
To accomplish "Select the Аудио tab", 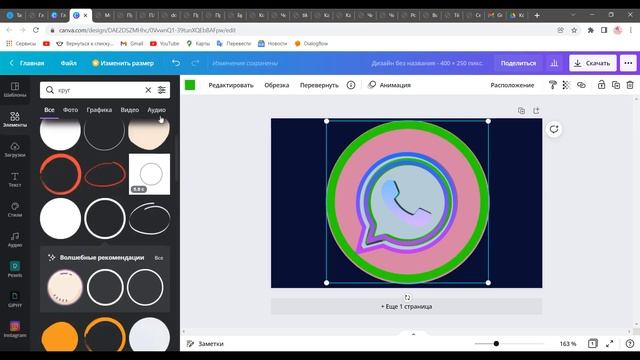I will 157,110.
